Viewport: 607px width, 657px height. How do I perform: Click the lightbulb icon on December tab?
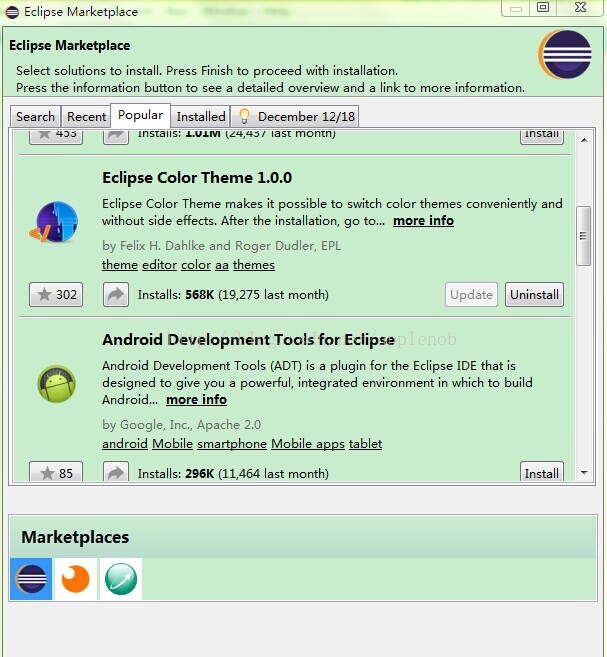244,116
